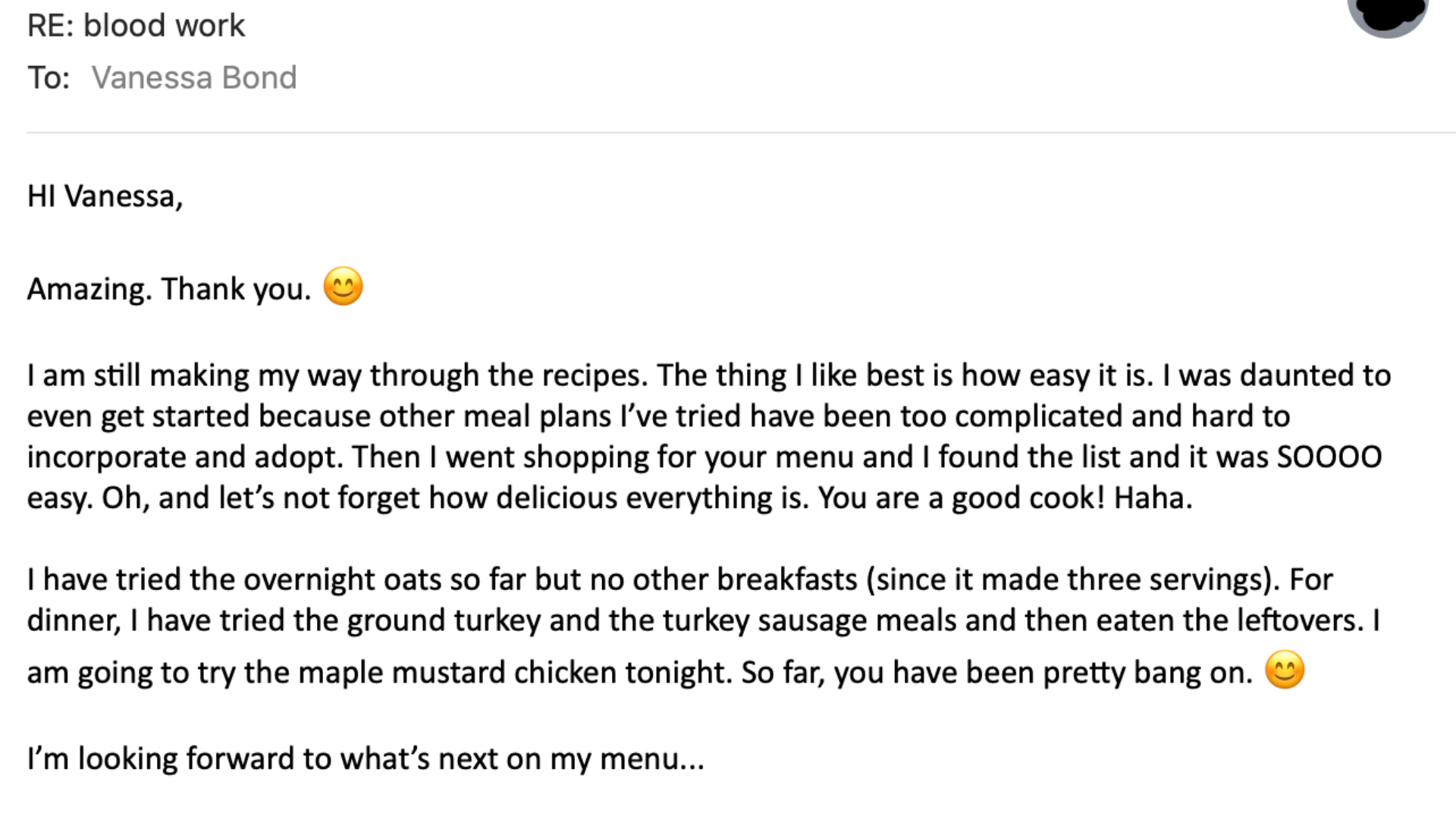The width and height of the screenshot is (1456, 819).
Task: Click the To: field label
Action: (49, 77)
